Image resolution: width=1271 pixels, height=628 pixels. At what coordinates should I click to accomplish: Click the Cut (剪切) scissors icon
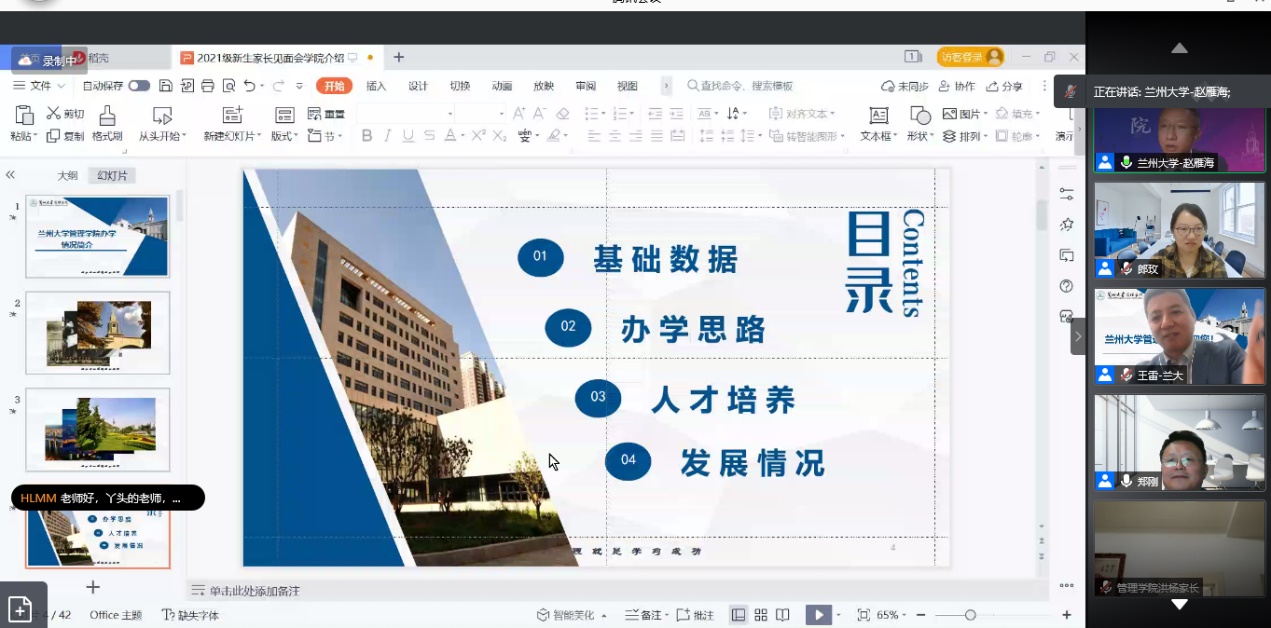coord(54,114)
